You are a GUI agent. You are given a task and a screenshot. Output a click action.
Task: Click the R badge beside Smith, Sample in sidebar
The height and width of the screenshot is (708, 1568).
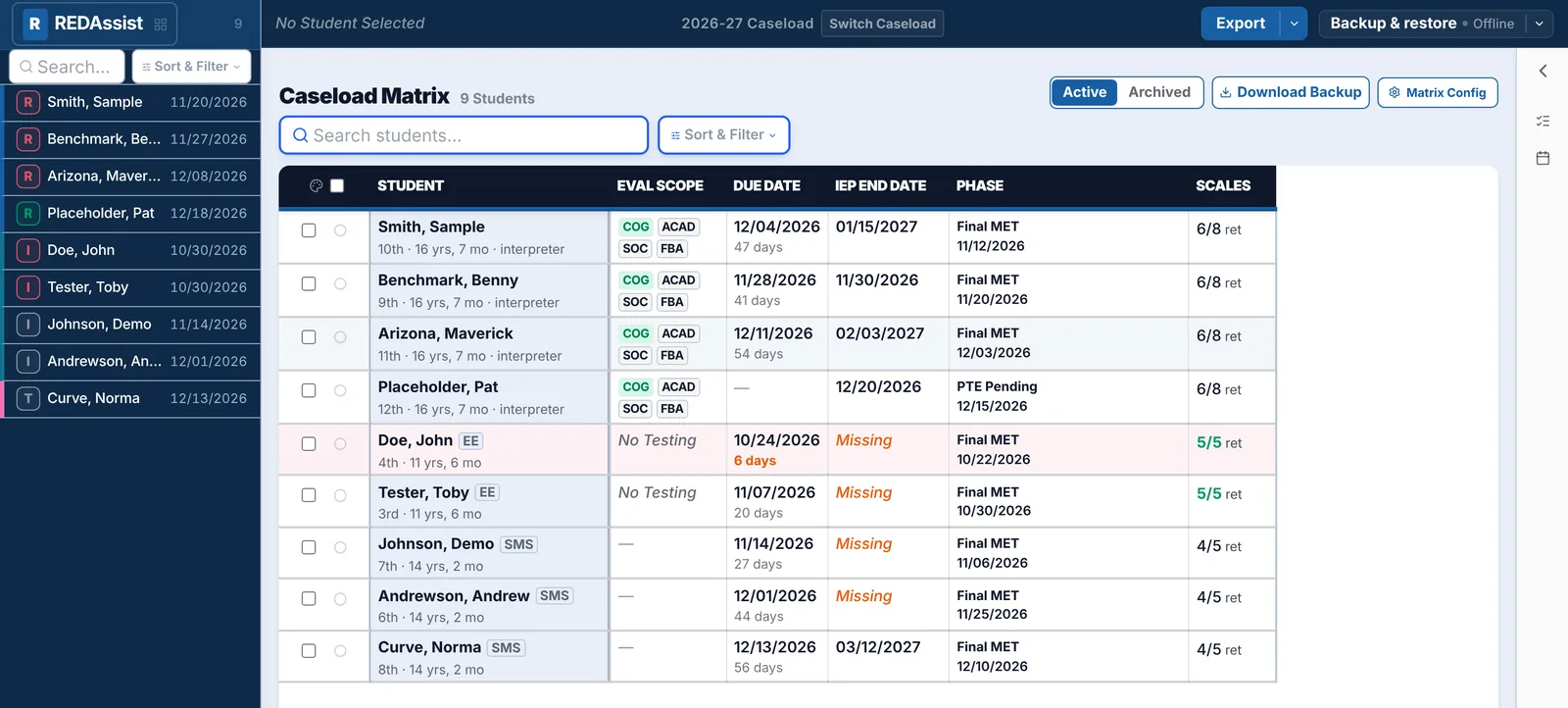coord(28,102)
